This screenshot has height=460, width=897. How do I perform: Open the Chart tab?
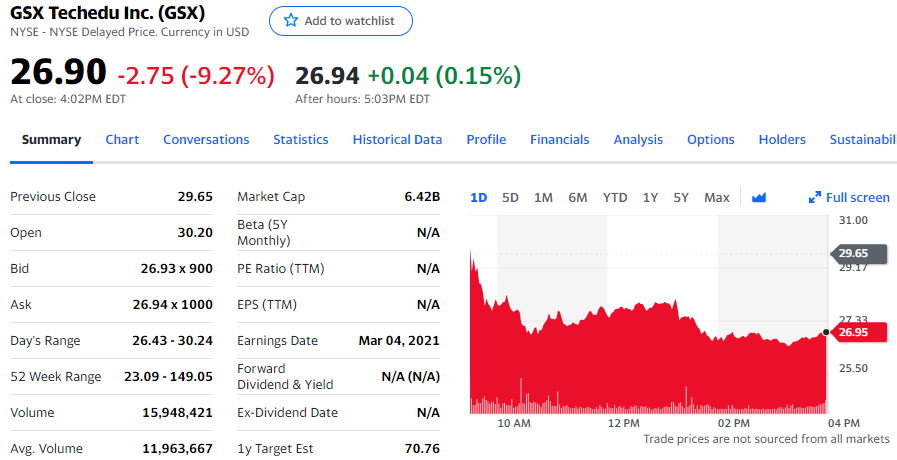pos(122,140)
